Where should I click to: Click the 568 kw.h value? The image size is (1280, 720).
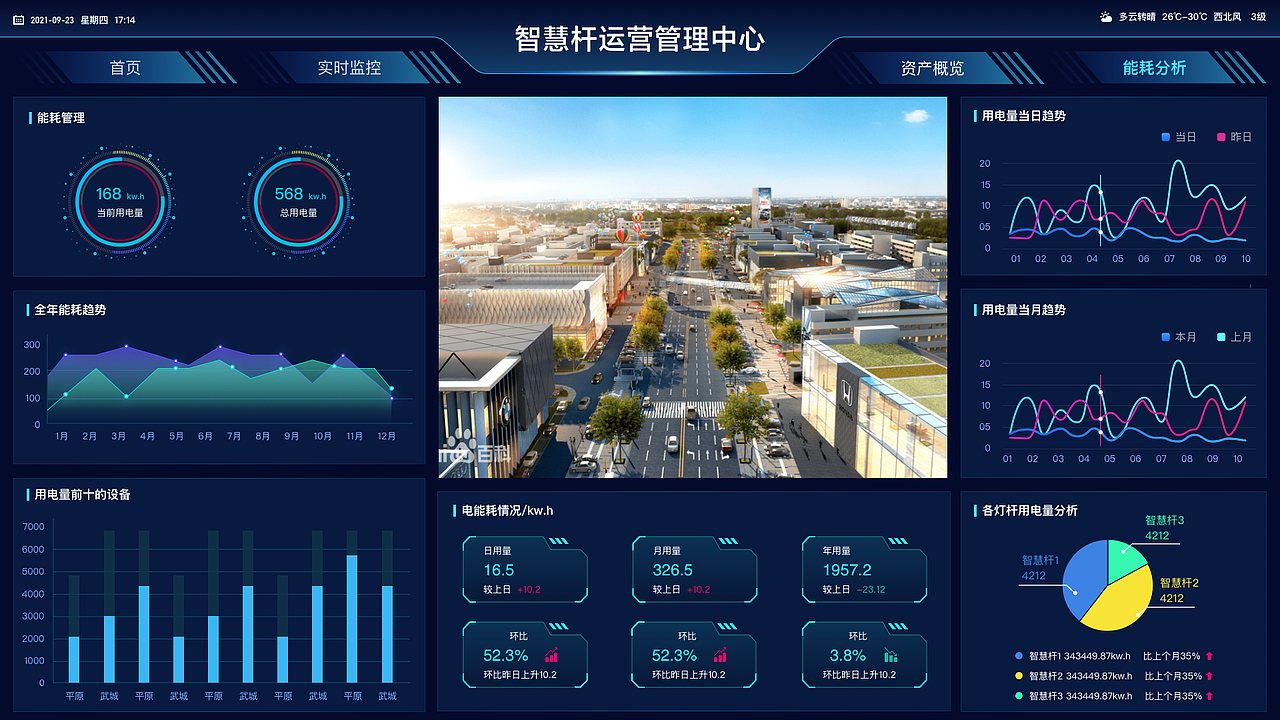point(301,195)
